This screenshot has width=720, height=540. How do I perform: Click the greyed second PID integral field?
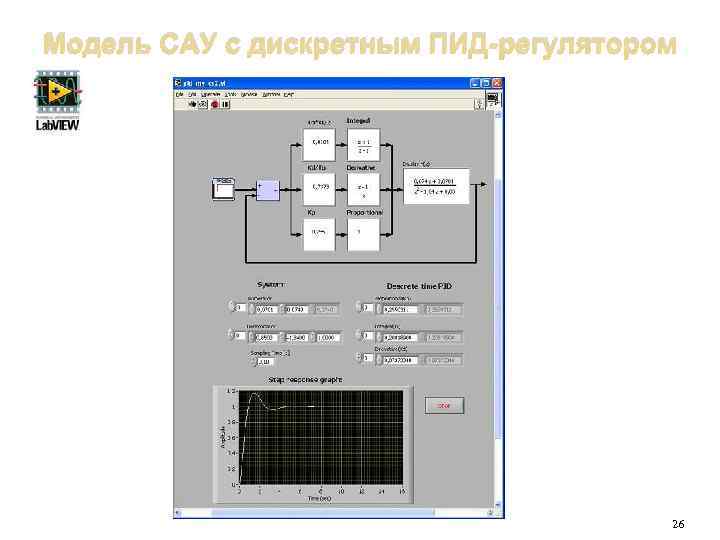pyautogui.click(x=443, y=338)
